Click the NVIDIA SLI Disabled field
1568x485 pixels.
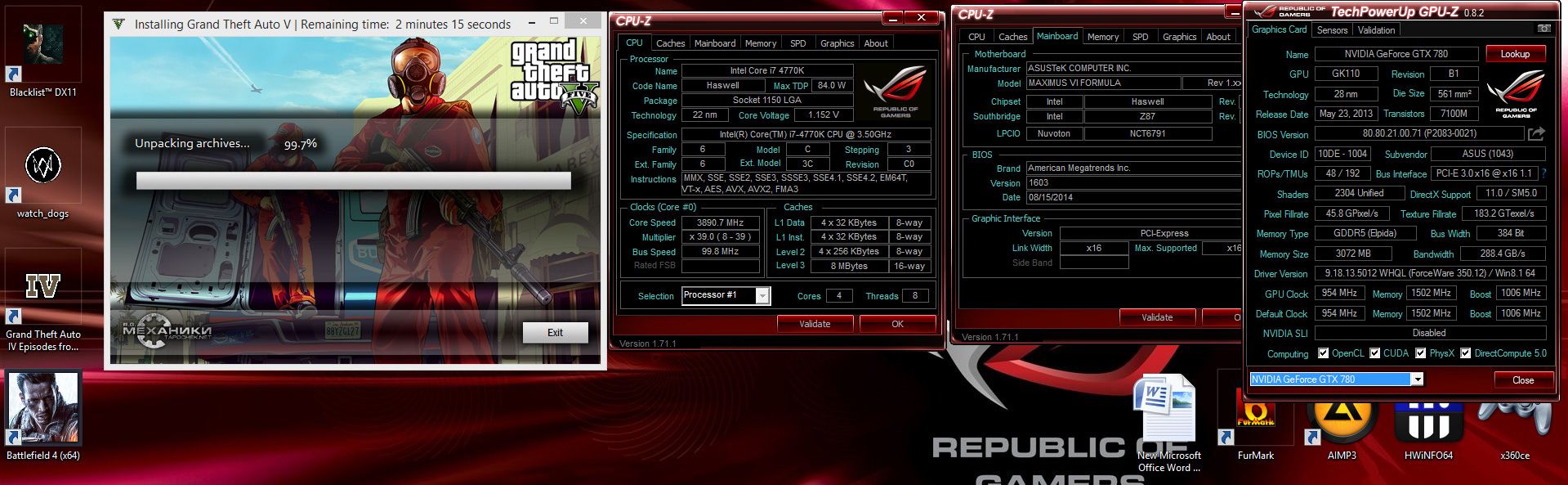pyautogui.click(x=1430, y=333)
